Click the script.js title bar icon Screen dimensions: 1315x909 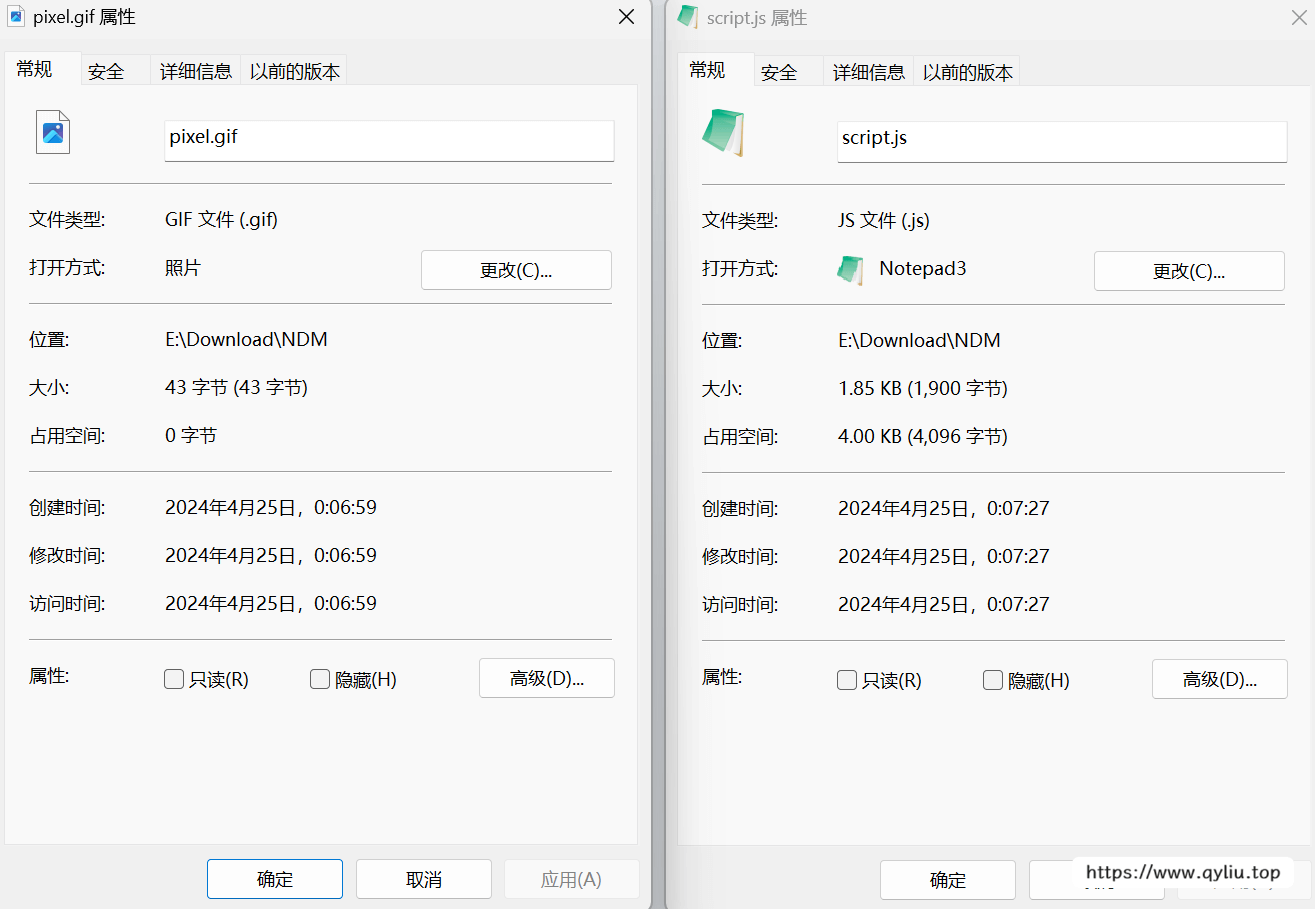click(688, 17)
